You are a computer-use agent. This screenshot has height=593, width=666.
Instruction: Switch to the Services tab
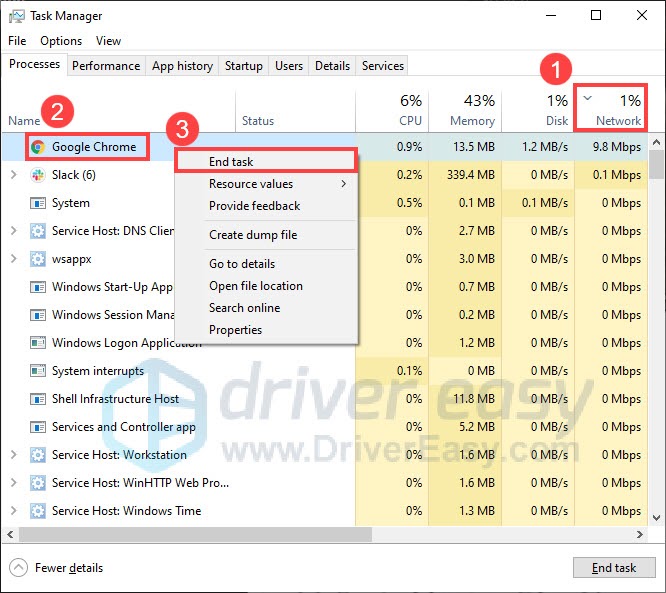pyautogui.click(x=383, y=66)
